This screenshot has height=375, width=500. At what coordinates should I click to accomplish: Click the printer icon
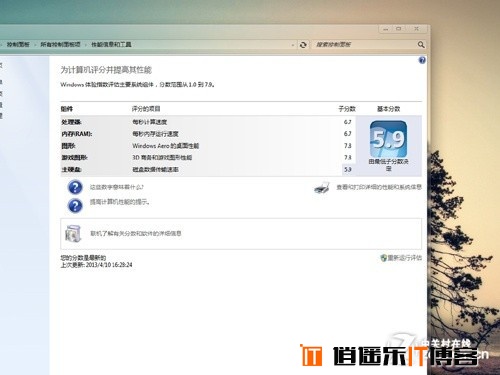pyautogui.click(x=322, y=188)
